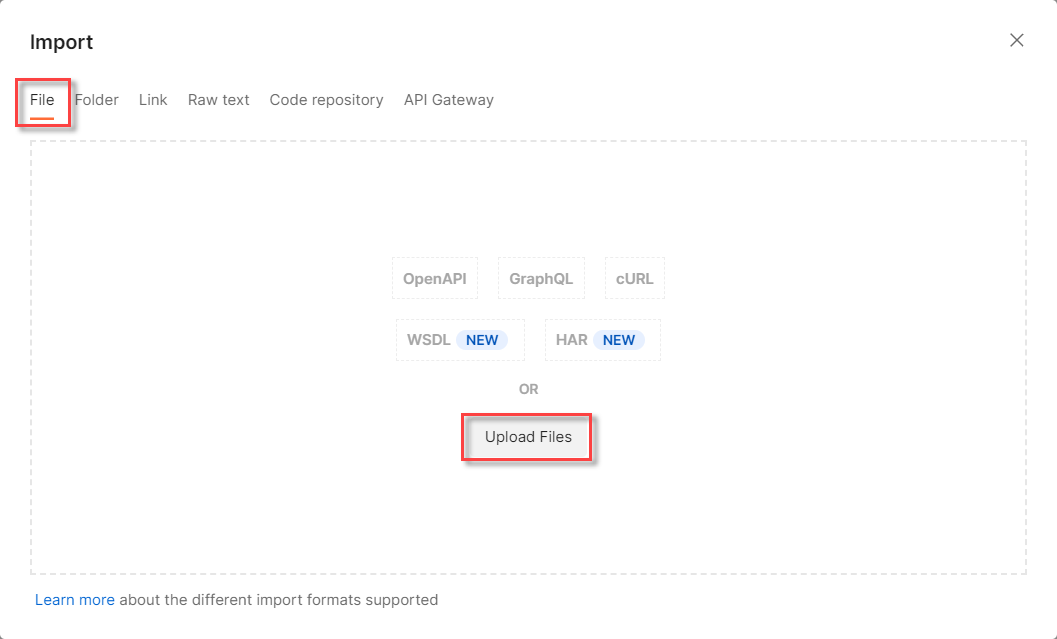Click the GraphQL format box
The height and width of the screenshot is (639, 1057).
(541, 278)
